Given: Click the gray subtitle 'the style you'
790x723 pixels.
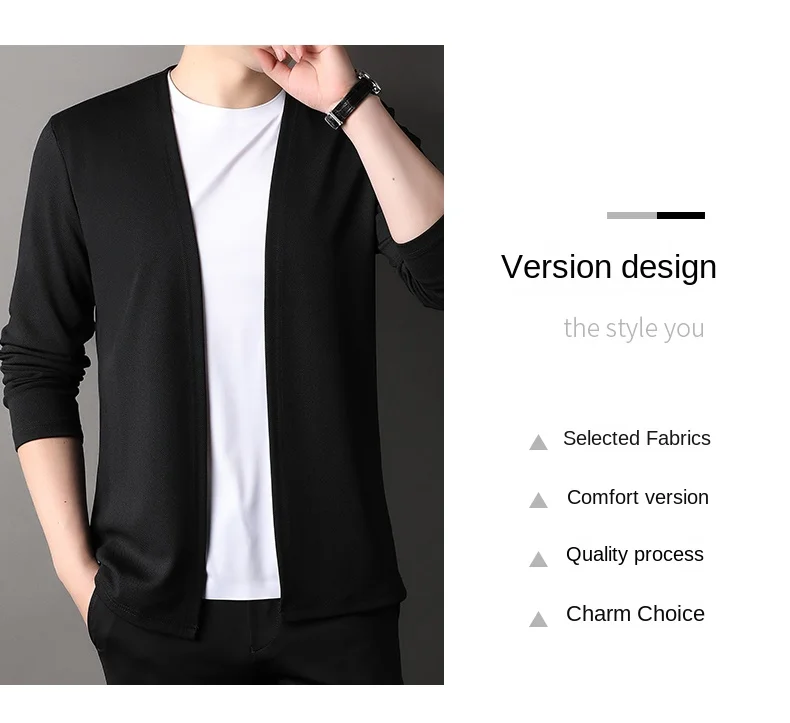Looking at the screenshot, I should tap(634, 328).
